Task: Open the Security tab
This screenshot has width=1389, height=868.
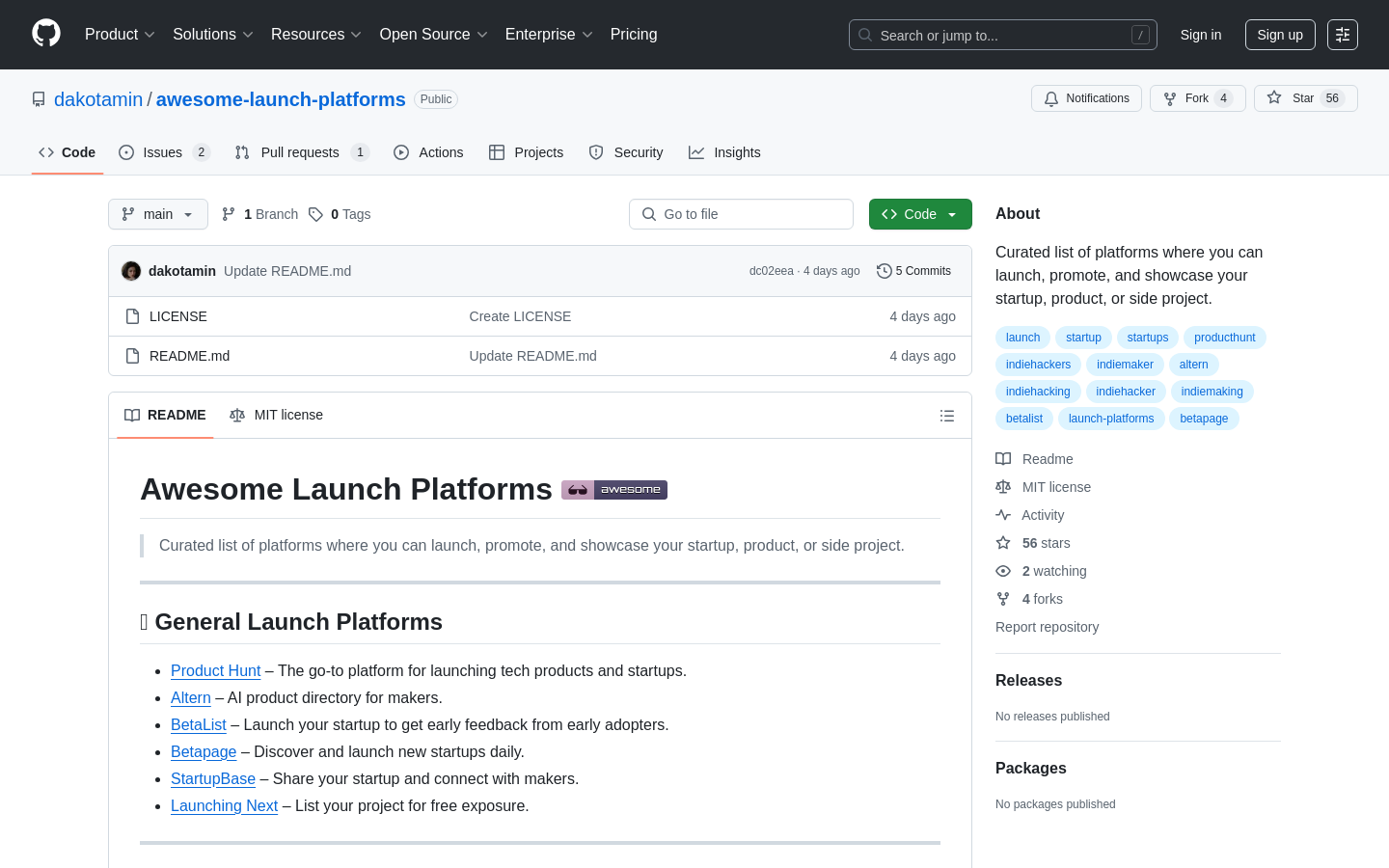Action: click(x=626, y=152)
